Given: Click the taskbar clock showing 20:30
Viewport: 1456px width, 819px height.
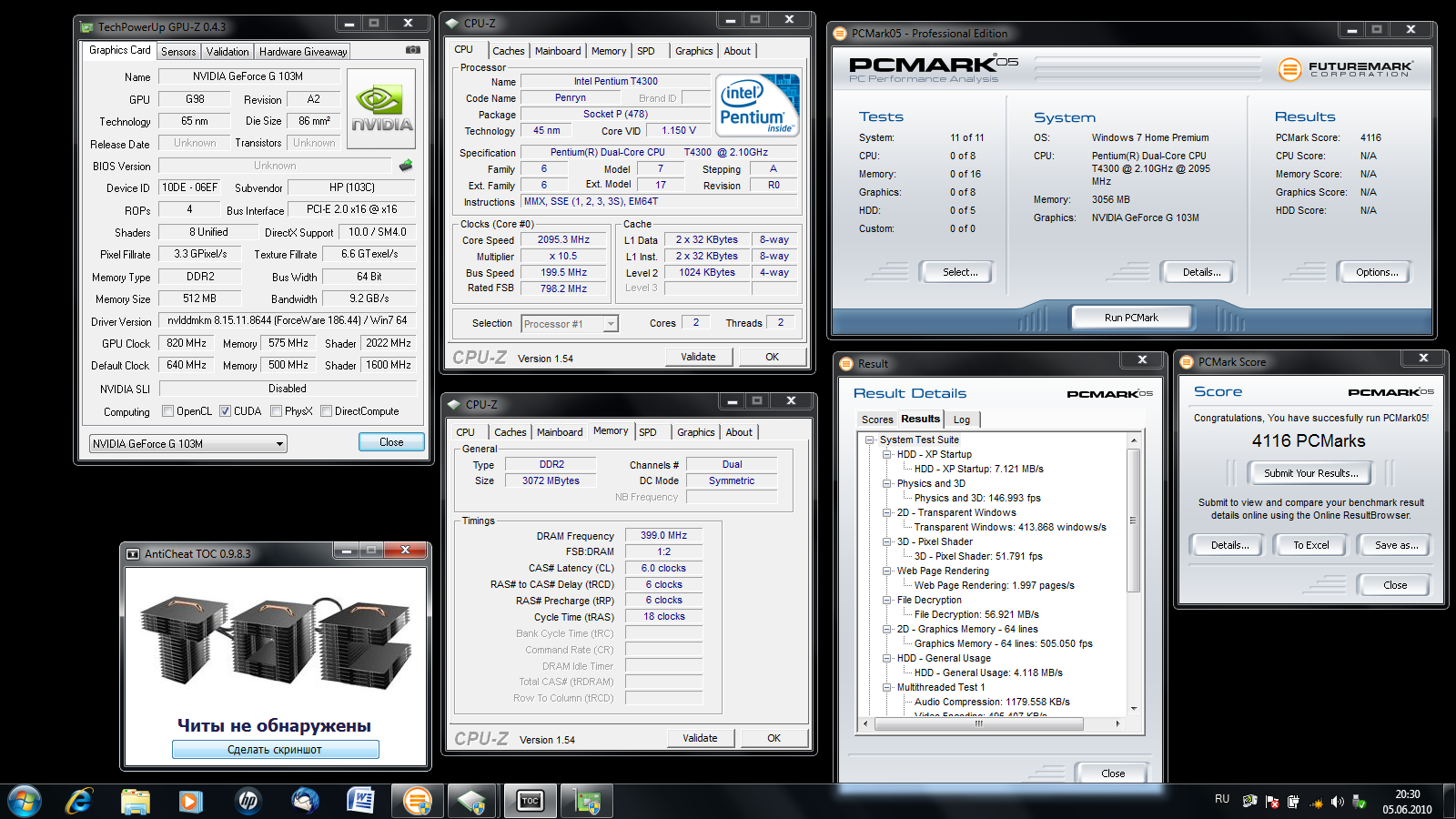Looking at the screenshot, I should [x=1407, y=802].
